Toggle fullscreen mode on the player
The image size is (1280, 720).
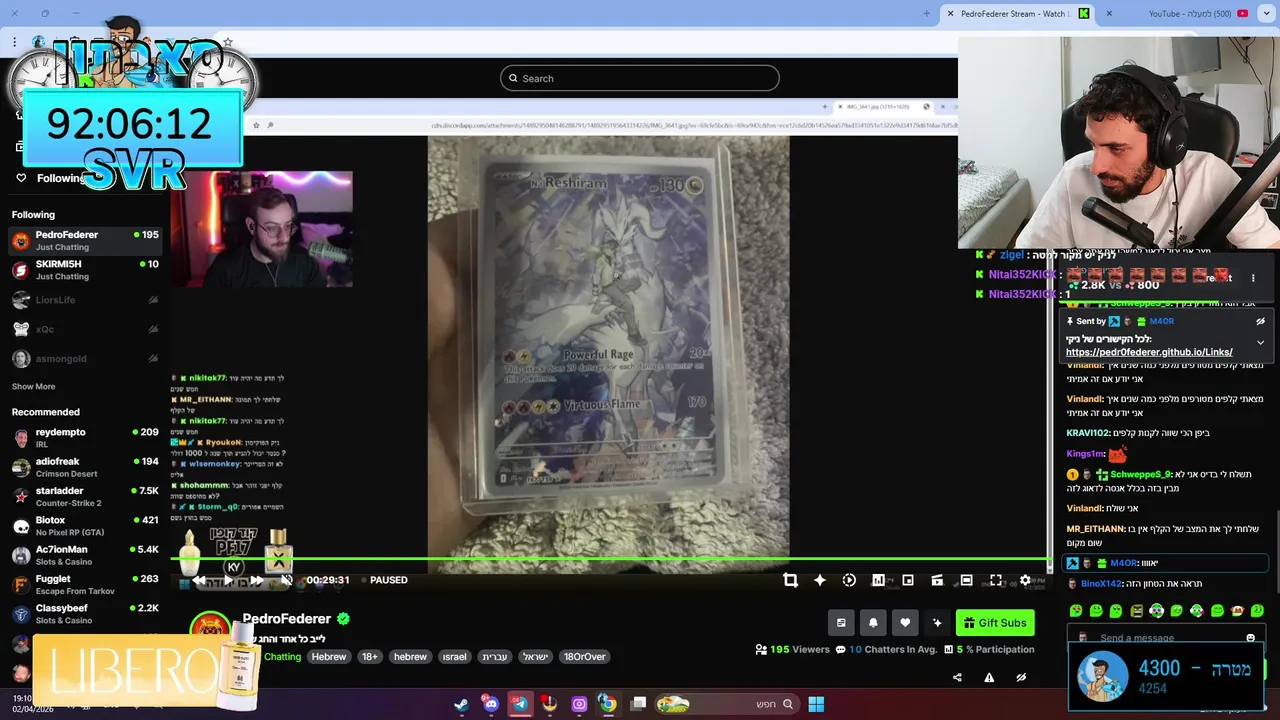tap(996, 580)
